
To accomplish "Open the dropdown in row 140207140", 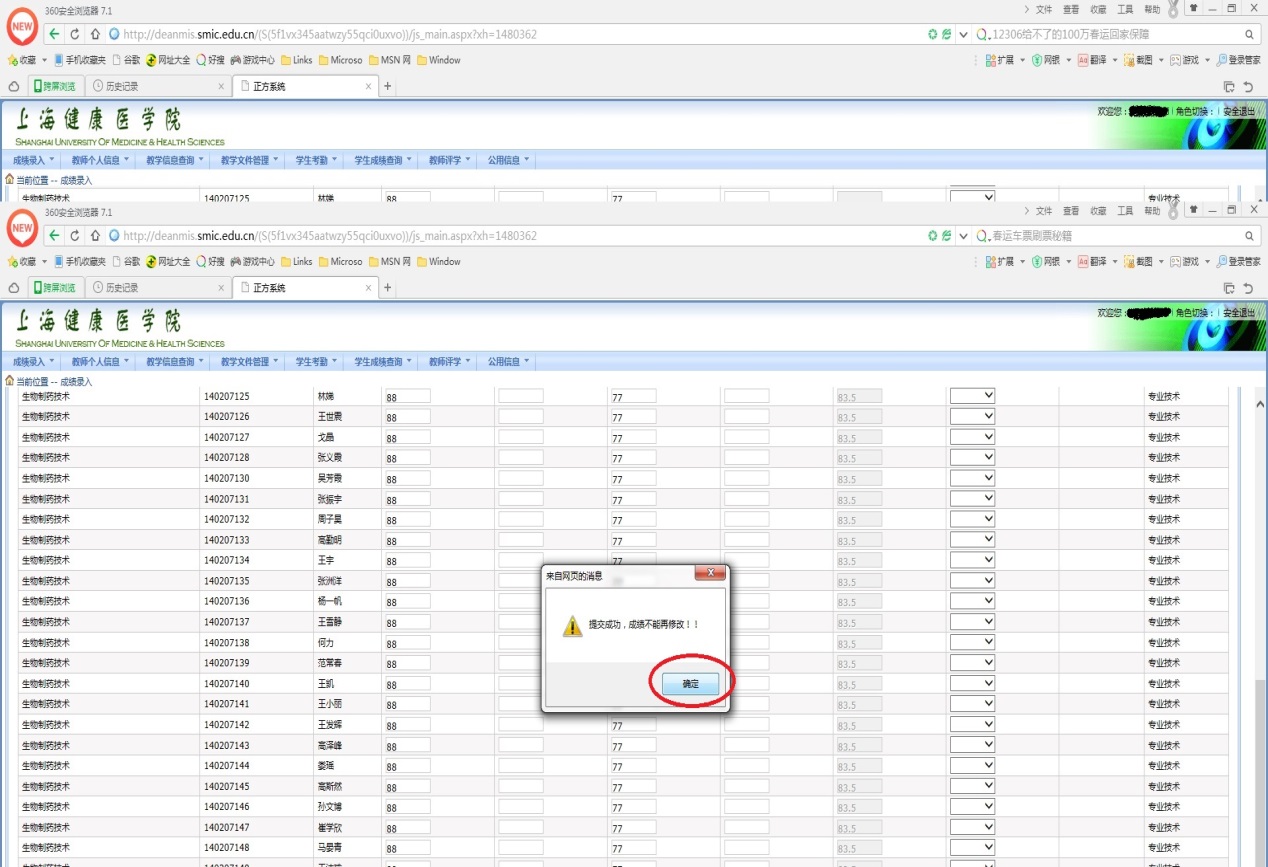I will click(972, 683).
